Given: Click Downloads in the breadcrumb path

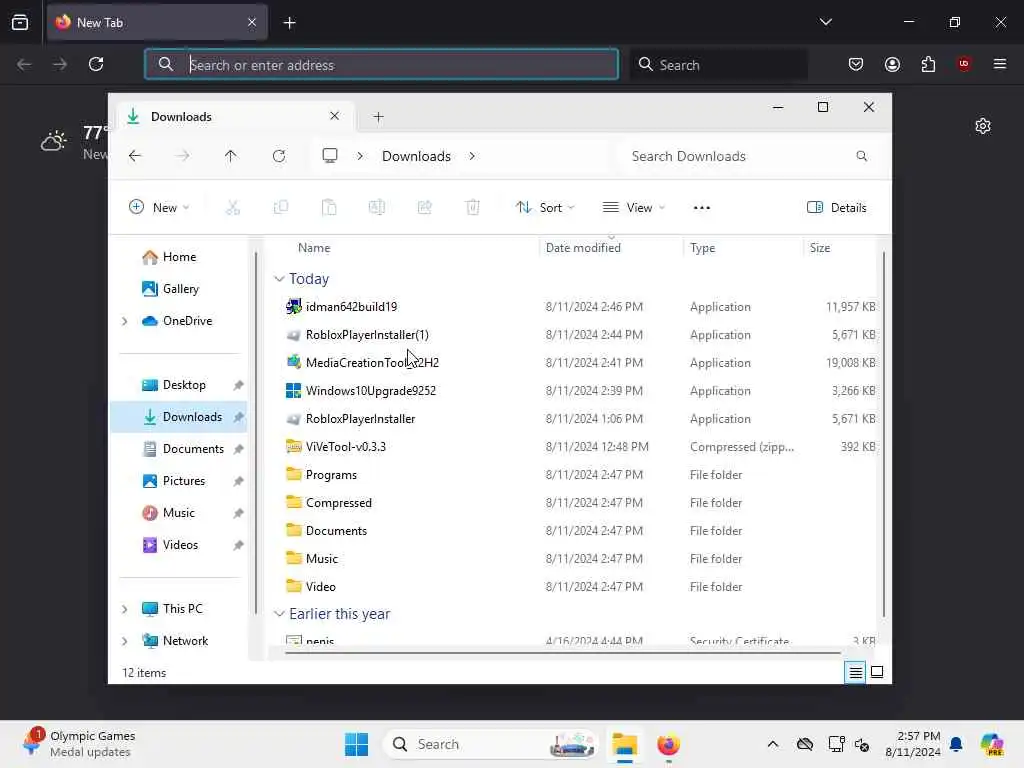Looking at the screenshot, I should click(x=416, y=156).
